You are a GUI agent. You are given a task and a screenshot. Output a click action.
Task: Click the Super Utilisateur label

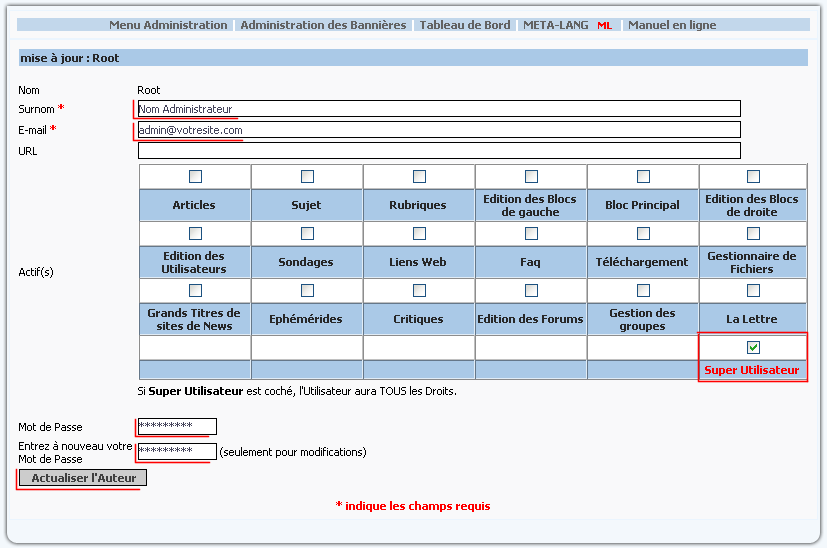coord(752,370)
